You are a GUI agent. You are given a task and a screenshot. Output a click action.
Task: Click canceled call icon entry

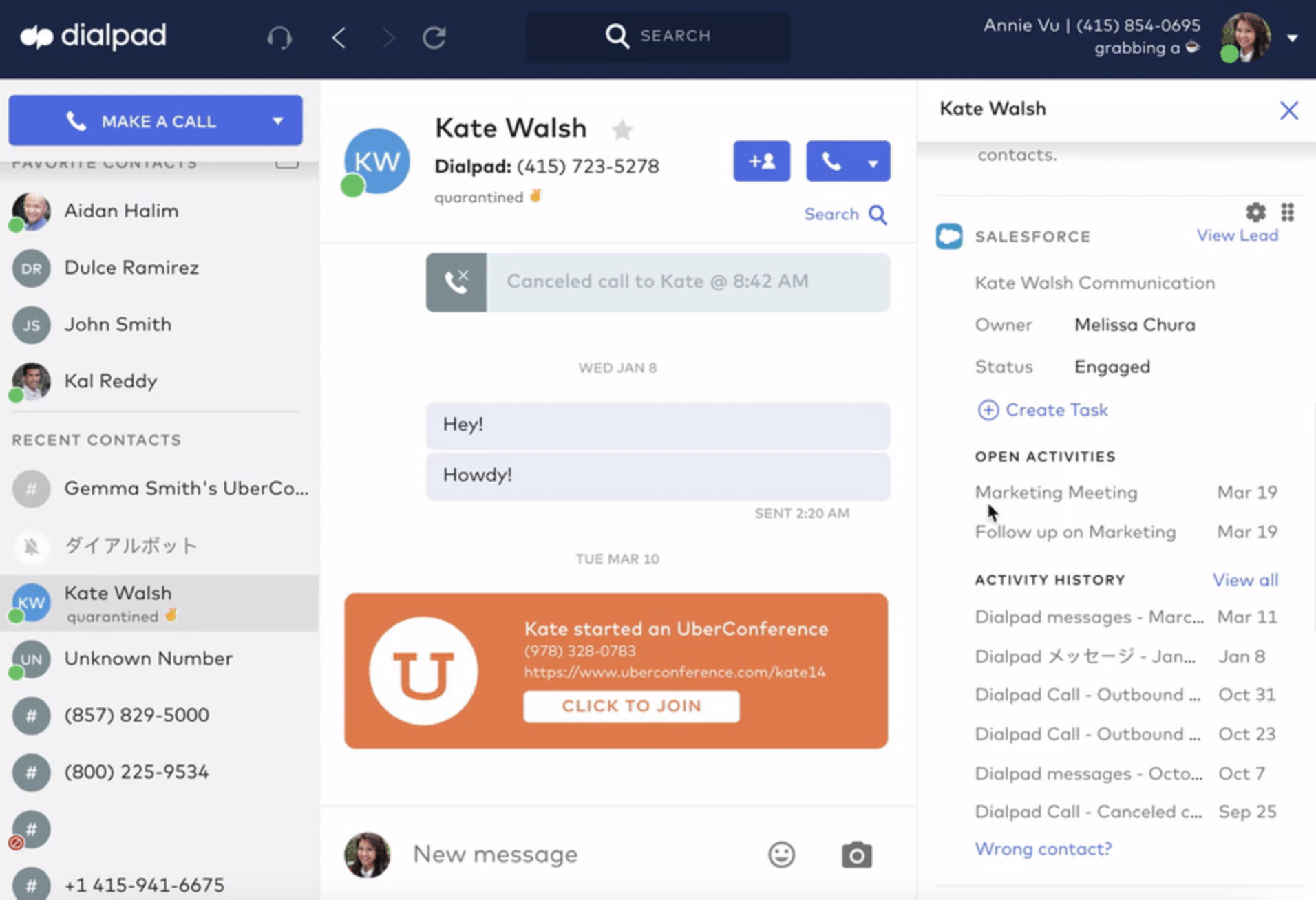click(x=456, y=282)
